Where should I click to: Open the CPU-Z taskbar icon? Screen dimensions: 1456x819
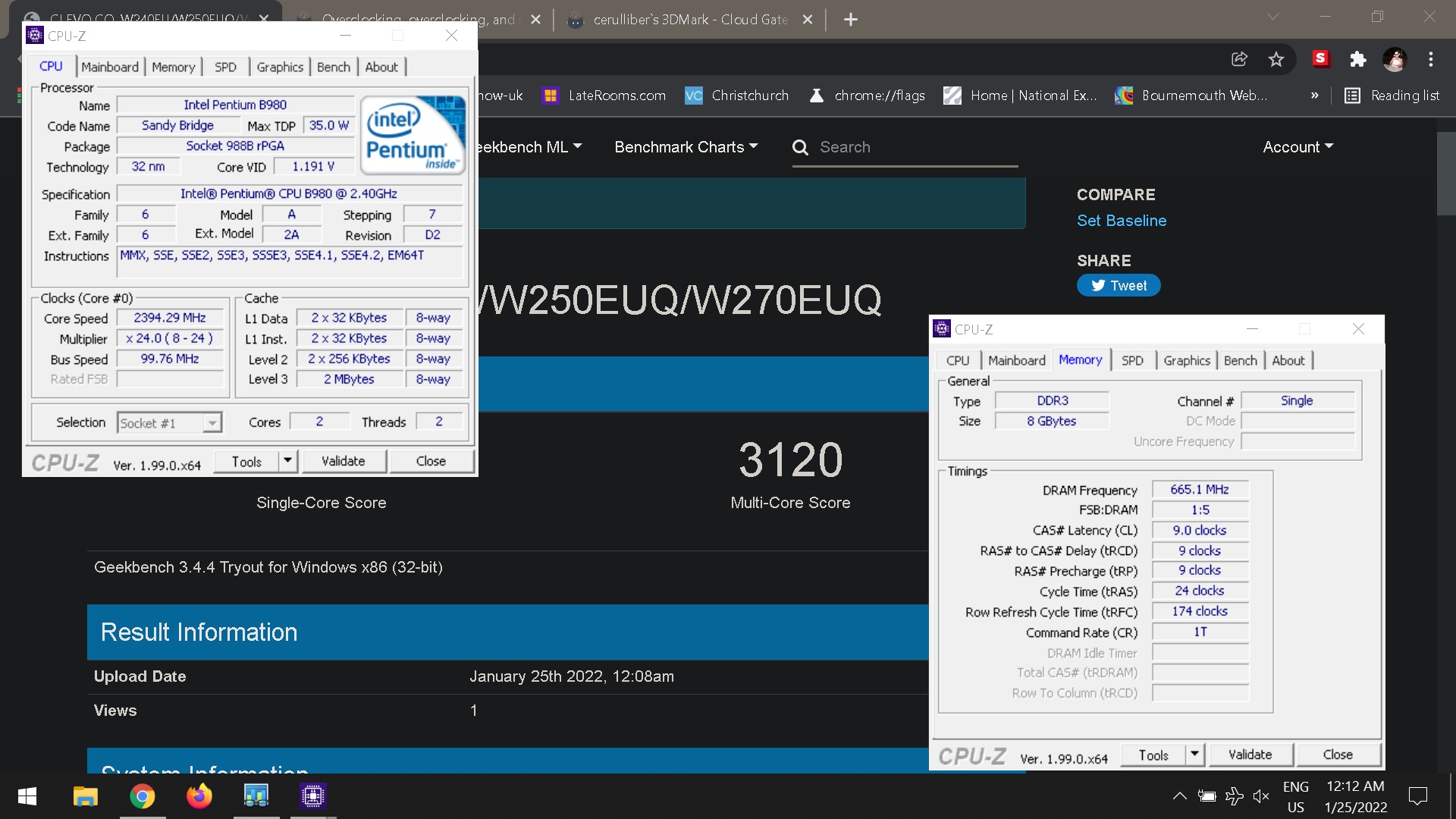click(312, 796)
